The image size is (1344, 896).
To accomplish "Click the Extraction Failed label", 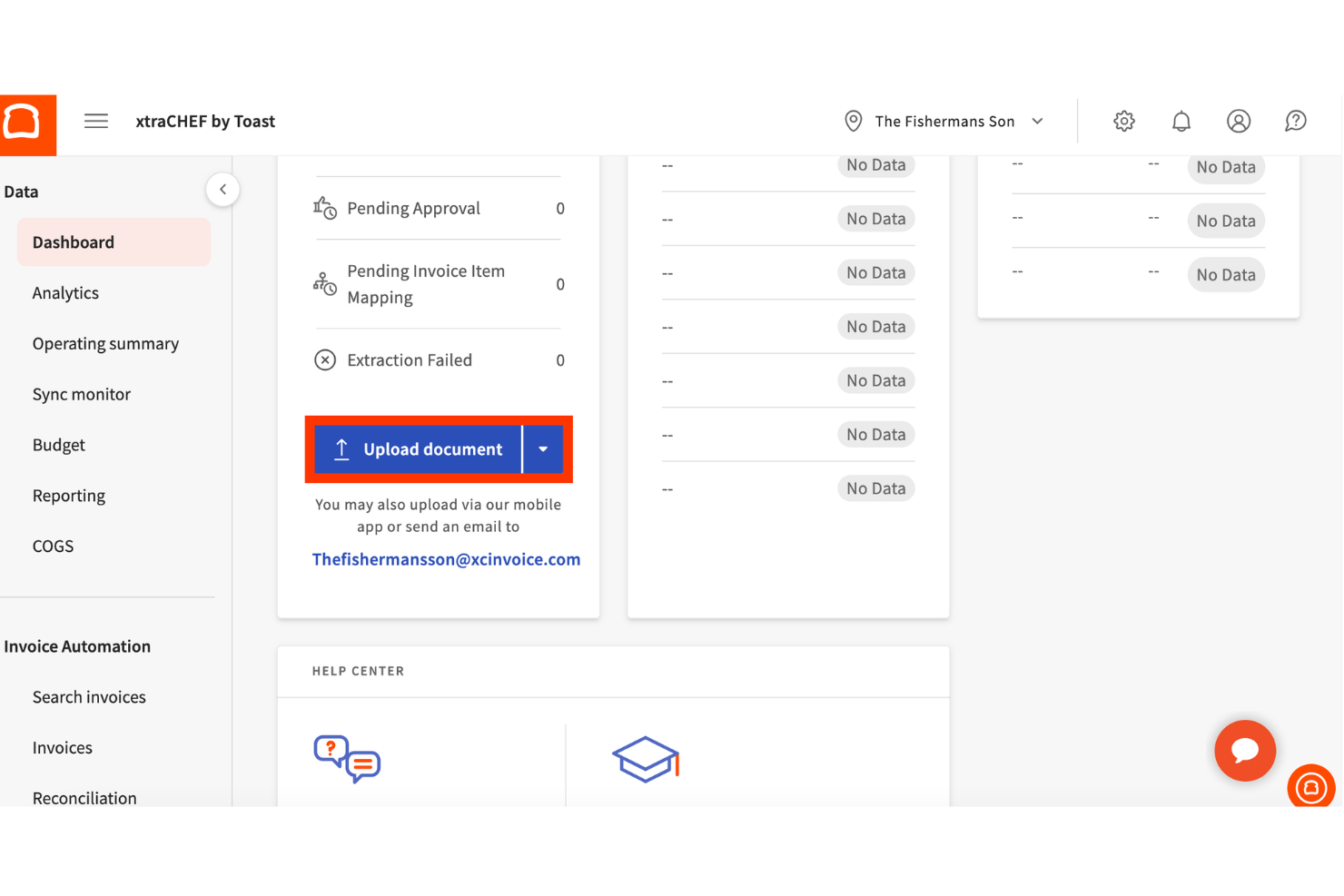I will pyautogui.click(x=410, y=360).
